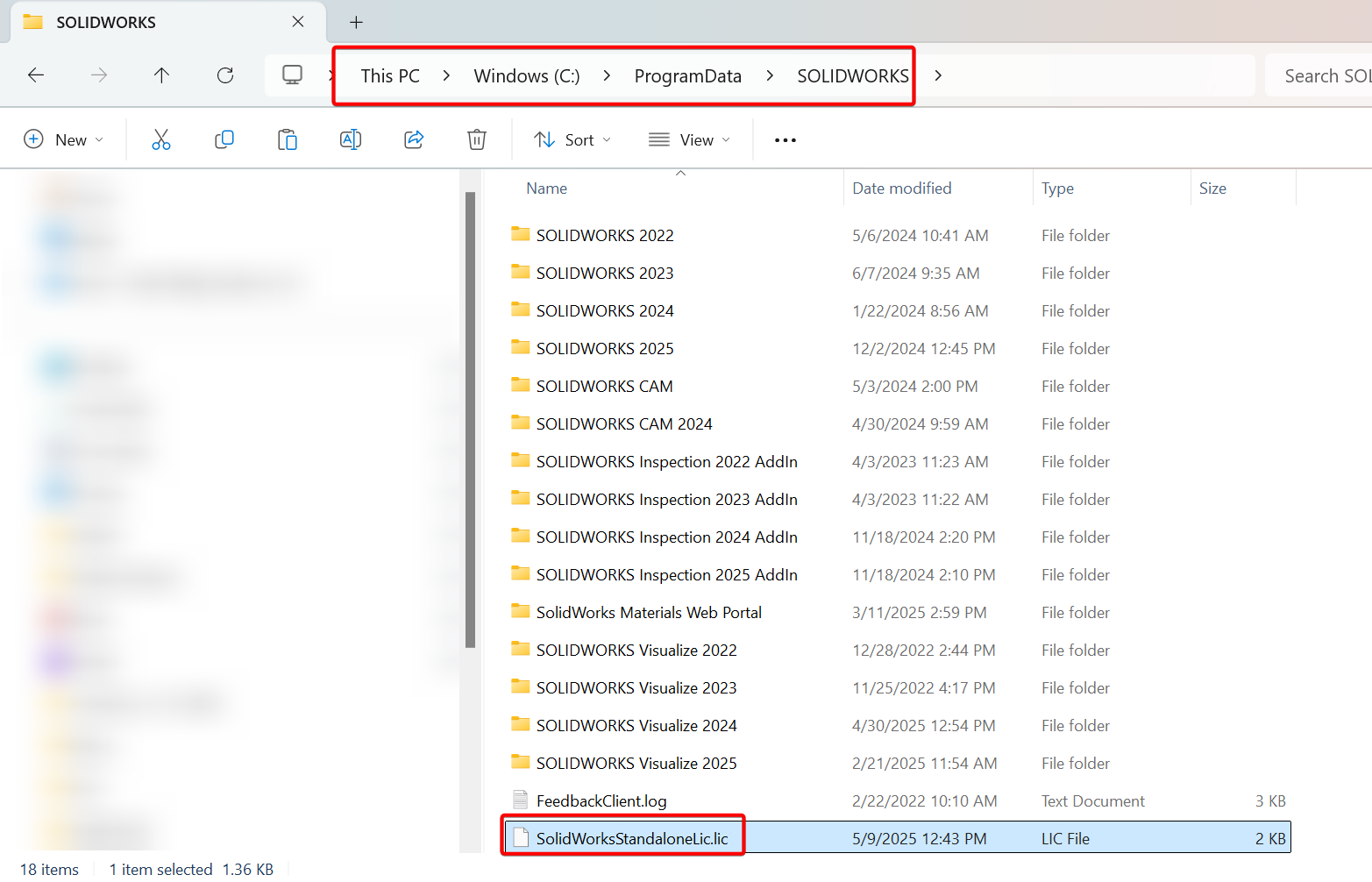1372x882 pixels.
Task: Select SOLIDWORKS Inspection 2022 AddIn folder
Action: click(667, 462)
